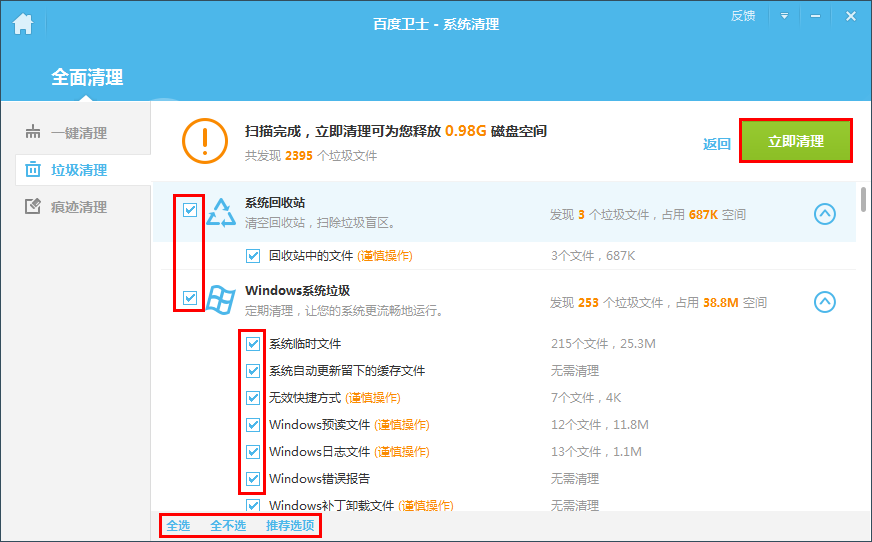Click the 返回 link
This screenshot has height=542, width=872.
pyautogui.click(x=717, y=144)
